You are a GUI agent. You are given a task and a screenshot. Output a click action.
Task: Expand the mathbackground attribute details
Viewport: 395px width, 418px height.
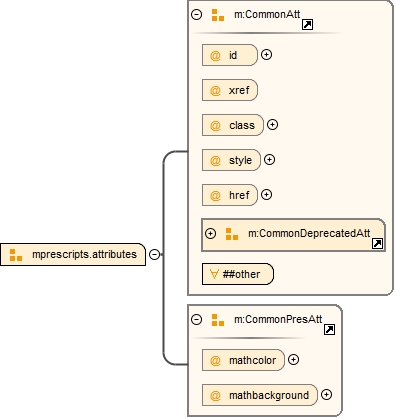click(x=326, y=395)
